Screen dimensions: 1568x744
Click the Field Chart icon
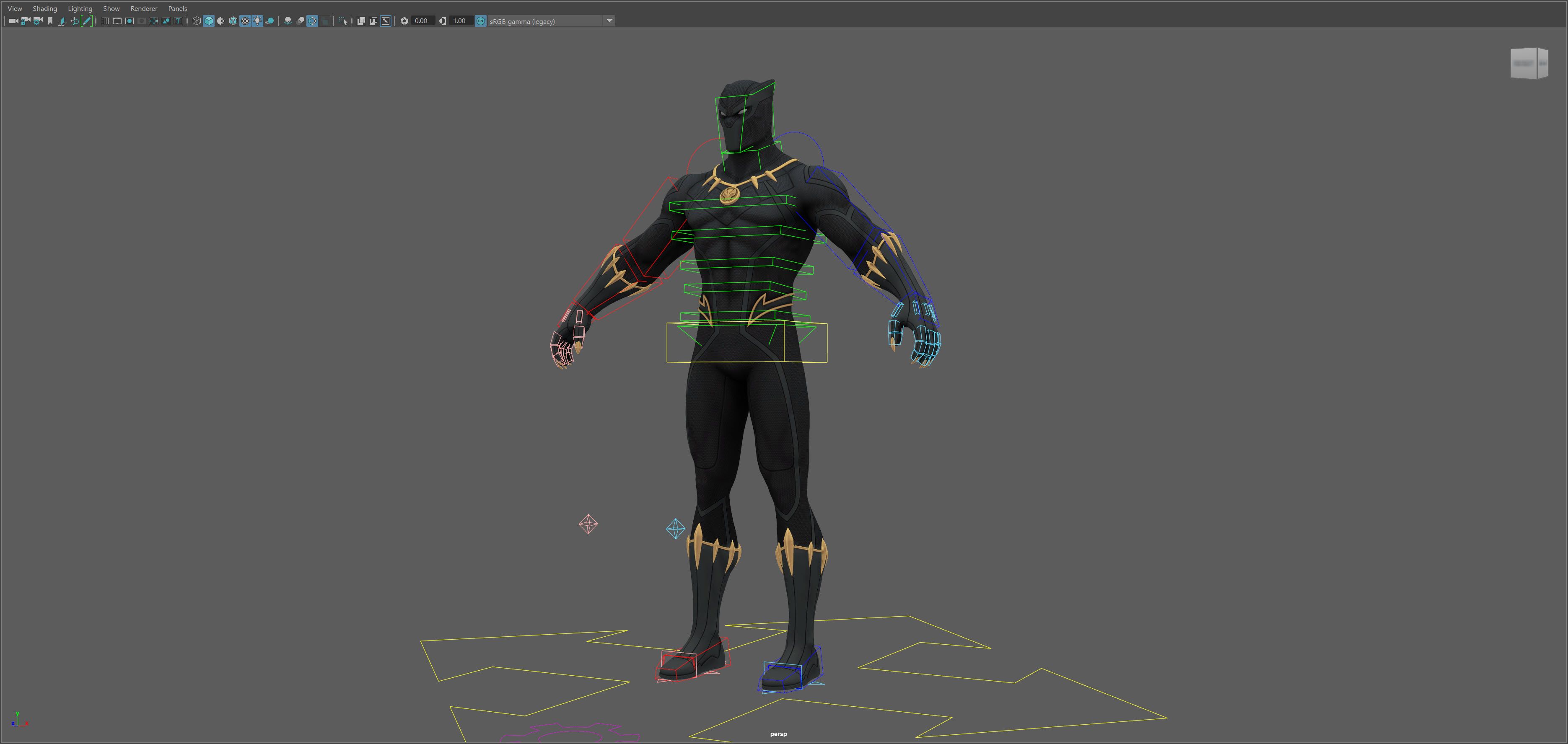pos(153,21)
